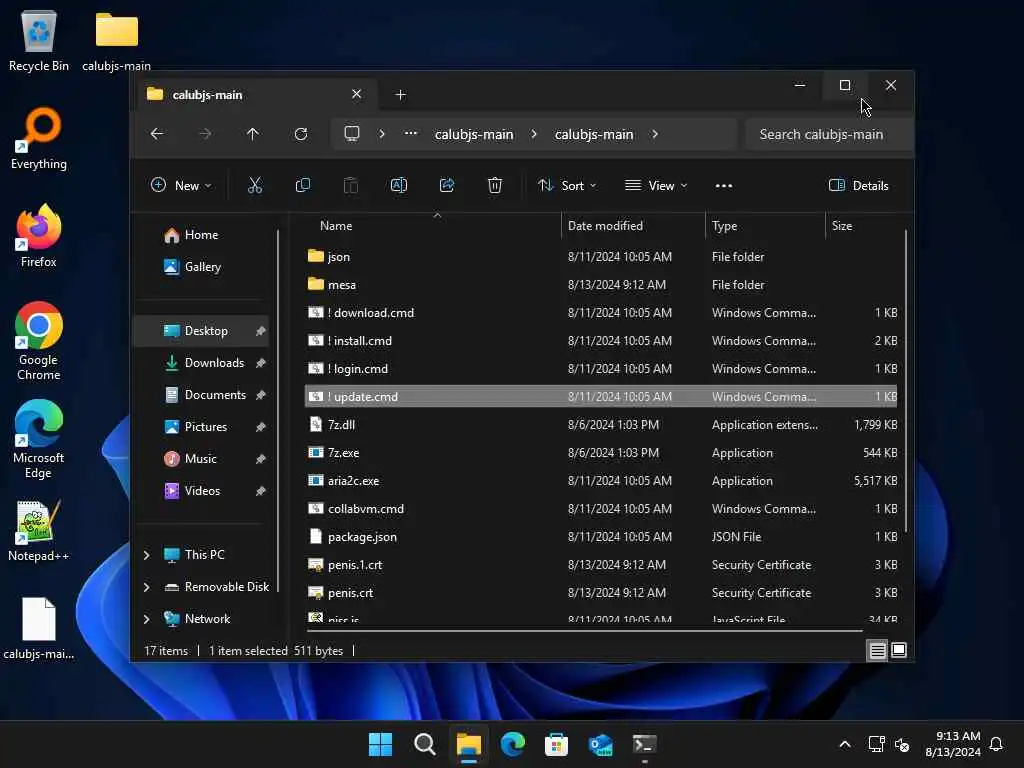Share the selected file via the toolbar icon
1024x768 pixels.
click(447, 185)
